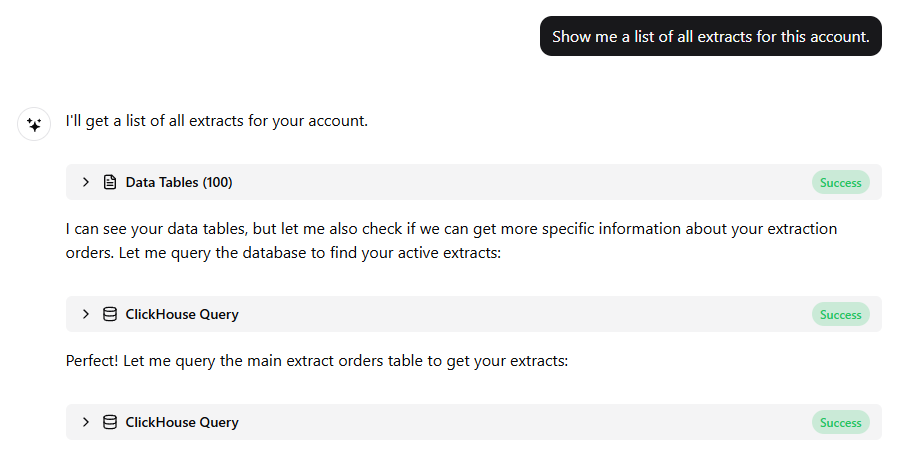The image size is (917, 457).
Task: Click database icon of ClickHouse Query after 'active extracts' text
Action: coord(110,314)
